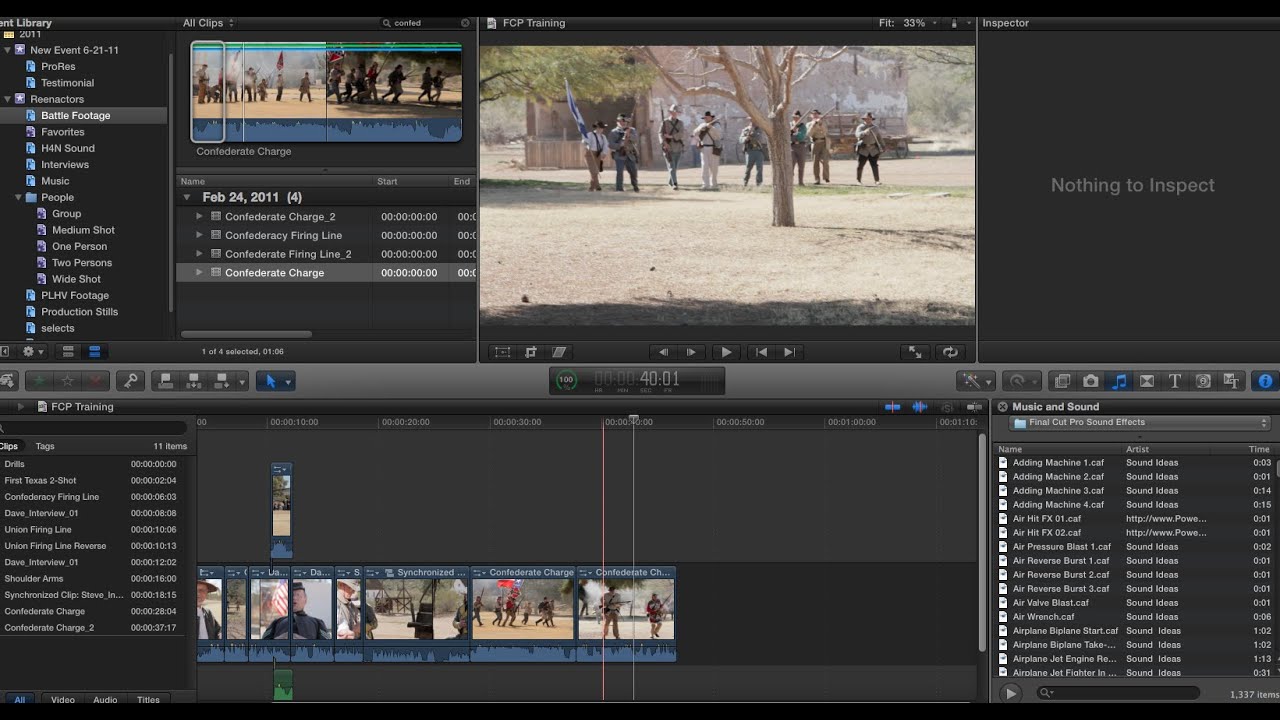Click the viewer Crop tool icon

pyautogui.click(x=531, y=352)
